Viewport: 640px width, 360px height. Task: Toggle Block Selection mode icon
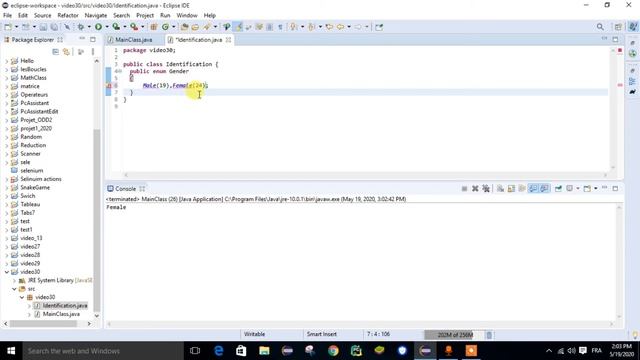click(x=269, y=27)
